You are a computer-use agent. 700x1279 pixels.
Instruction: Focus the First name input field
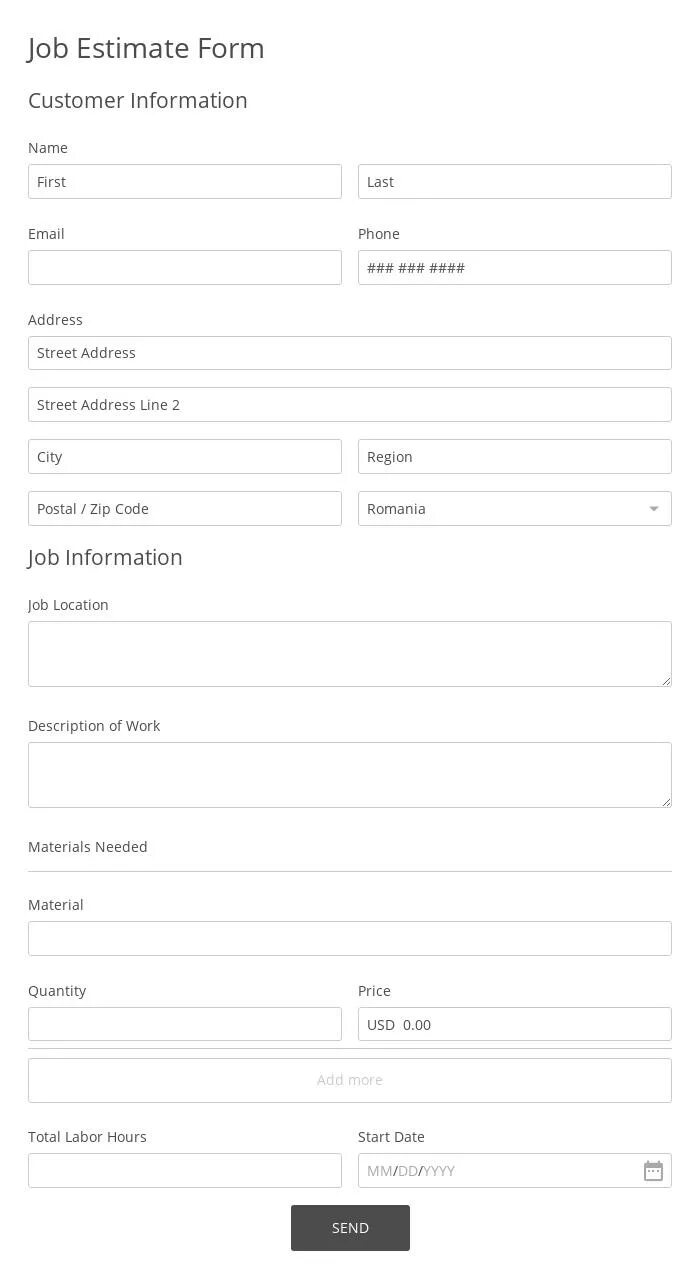185,182
